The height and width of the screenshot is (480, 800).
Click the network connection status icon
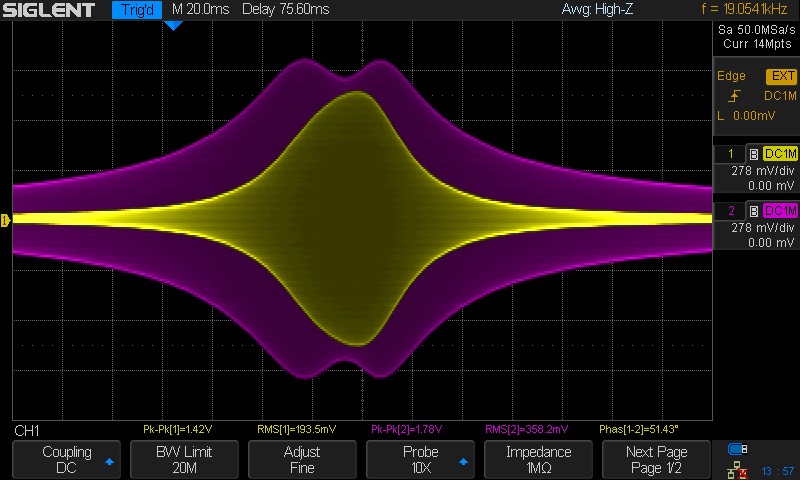click(x=738, y=468)
